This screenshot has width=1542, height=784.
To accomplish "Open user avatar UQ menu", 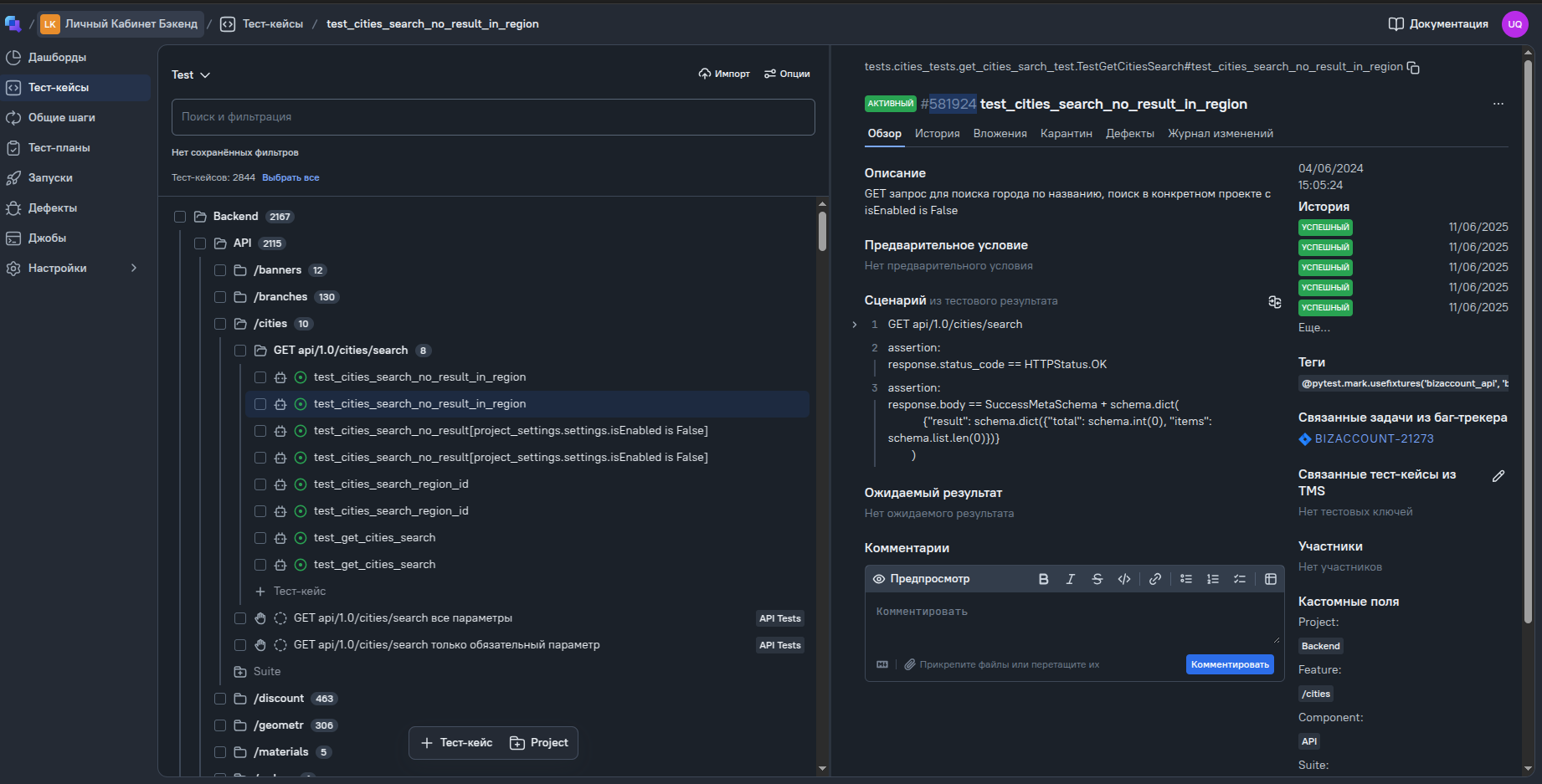I will (x=1514, y=24).
